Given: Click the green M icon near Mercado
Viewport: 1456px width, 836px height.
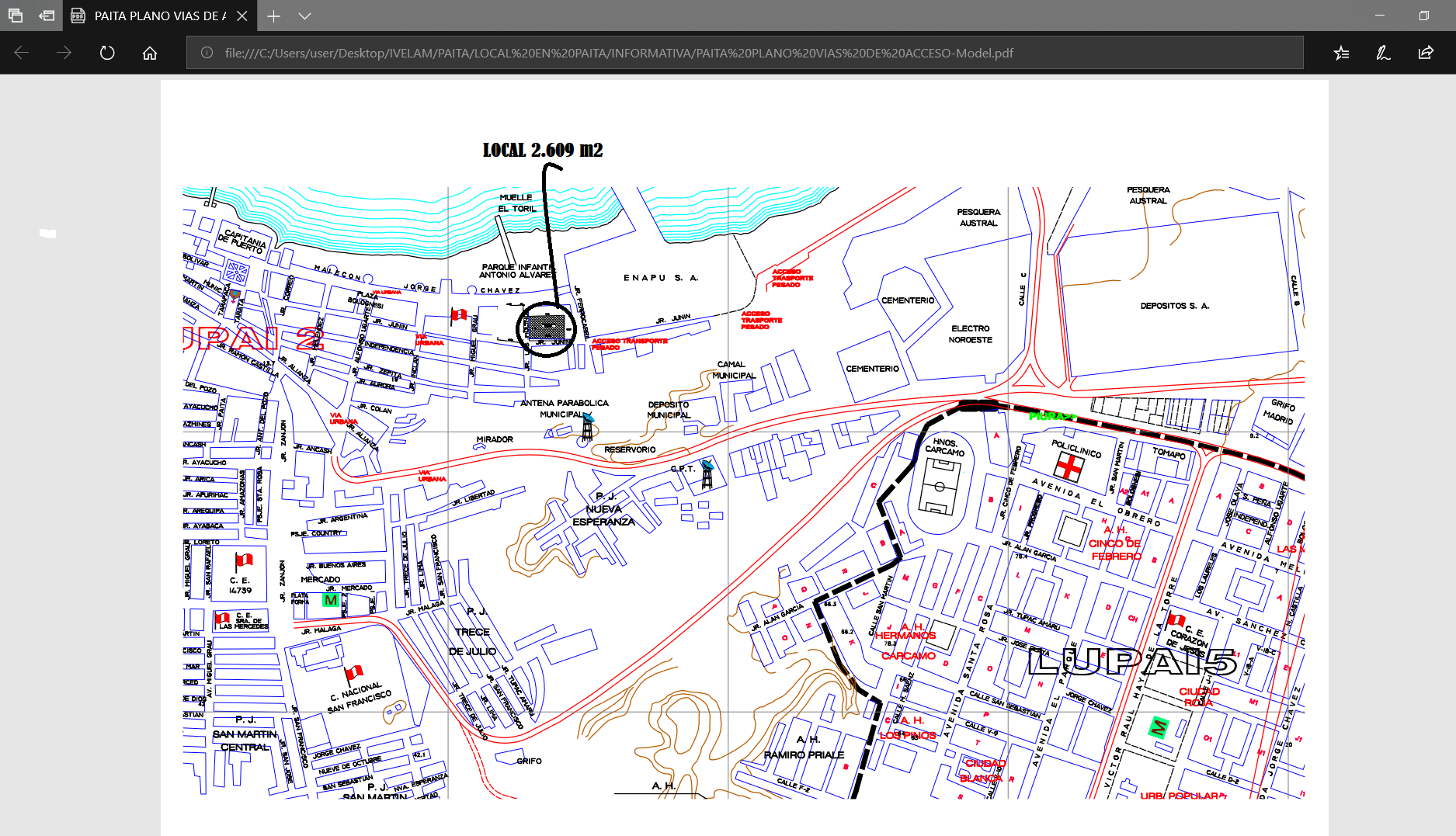Looking at the screenshot, I should click(x=331, y=600).
